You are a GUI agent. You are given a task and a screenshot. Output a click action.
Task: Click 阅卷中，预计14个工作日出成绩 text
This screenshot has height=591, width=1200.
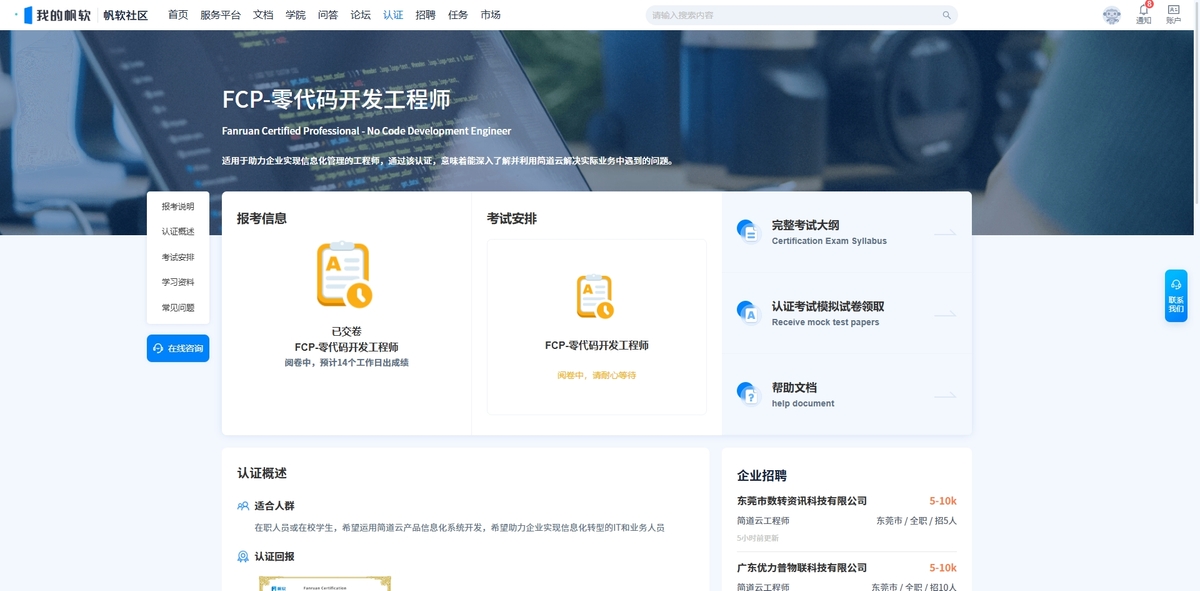click(x=346, y=362)
